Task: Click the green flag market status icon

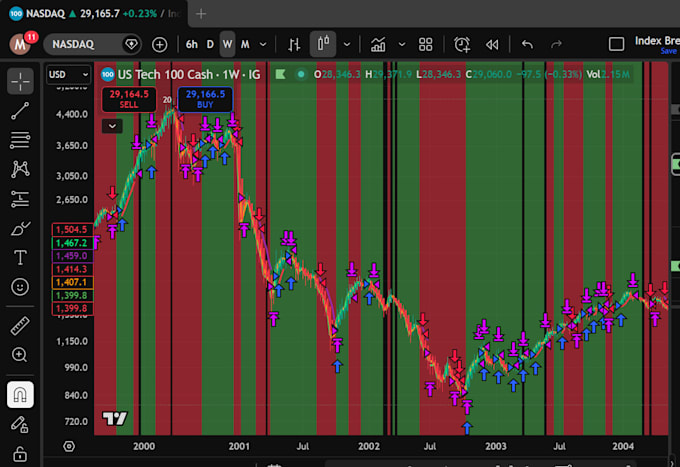Action: [x=280, y=75]
